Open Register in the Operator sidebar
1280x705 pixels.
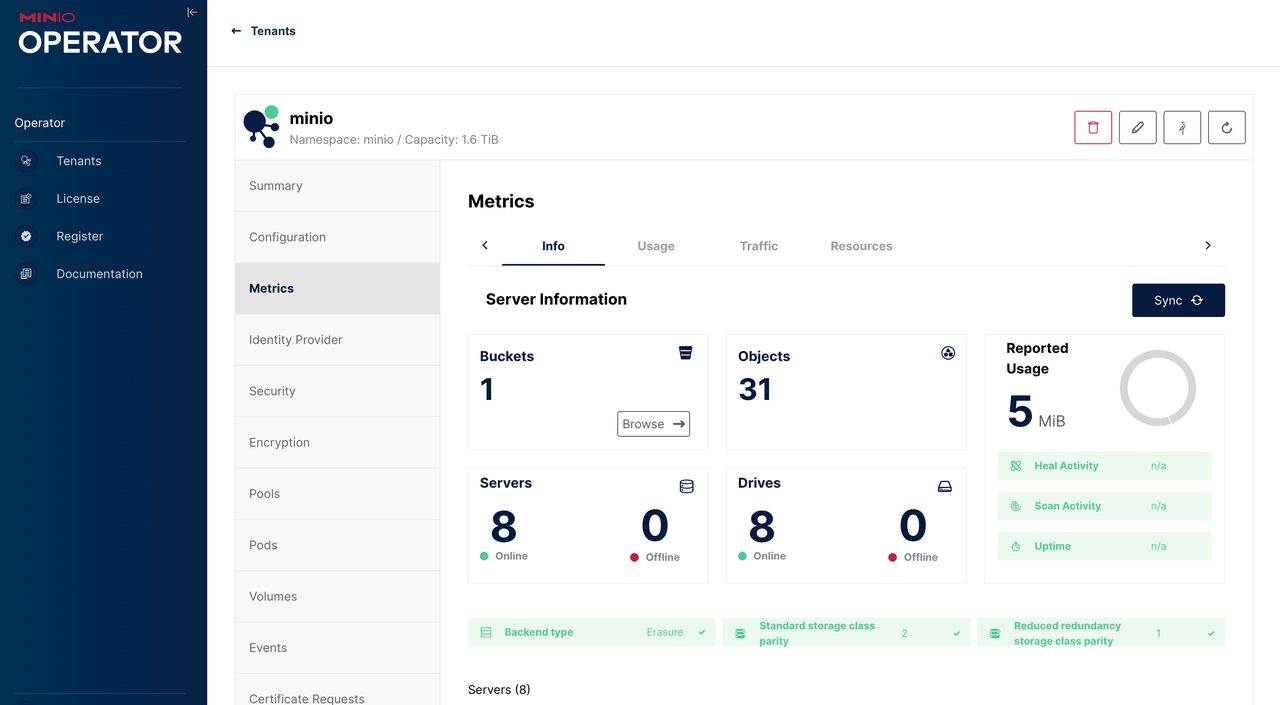click(x=79, y=236)
